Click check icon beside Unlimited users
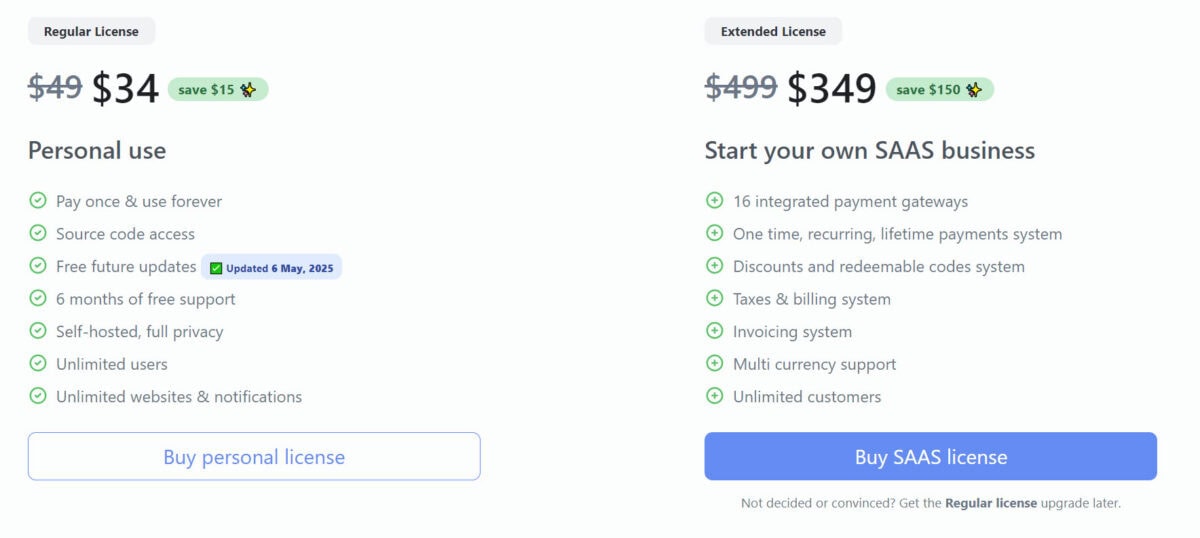This screenshot has width=1200, height=538. pyautogui.click(x=38, y=363)
